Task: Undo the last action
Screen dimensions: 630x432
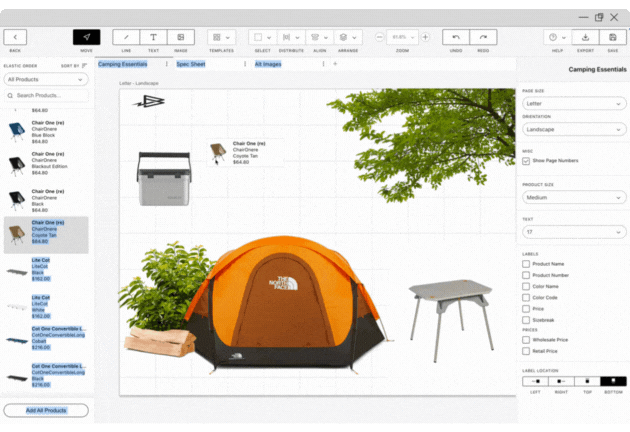Action: [x=456, y=37]
